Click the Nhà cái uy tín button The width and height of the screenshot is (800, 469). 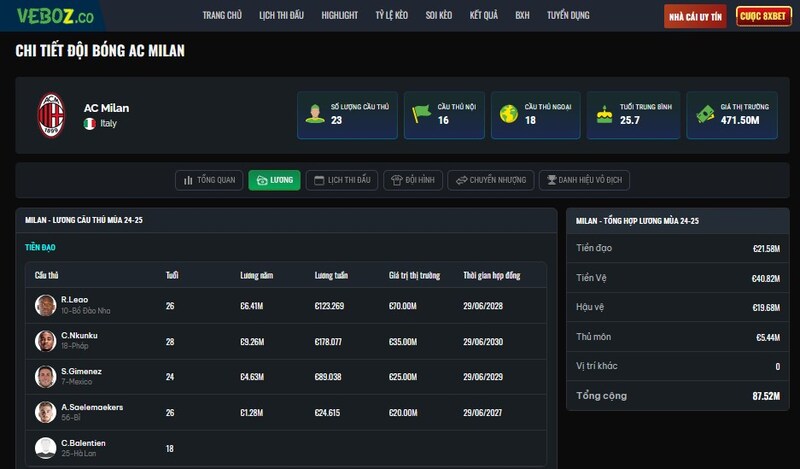tap(695, 16)
